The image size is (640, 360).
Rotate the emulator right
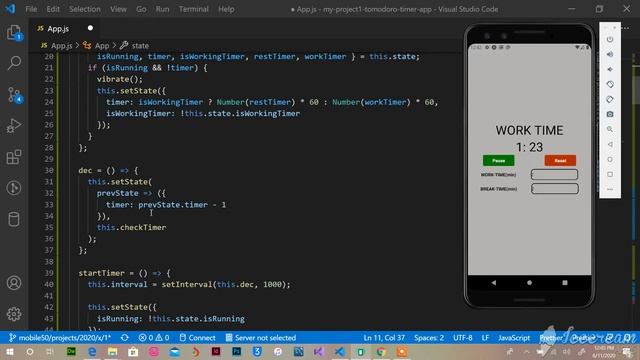[x=610, y=99]
